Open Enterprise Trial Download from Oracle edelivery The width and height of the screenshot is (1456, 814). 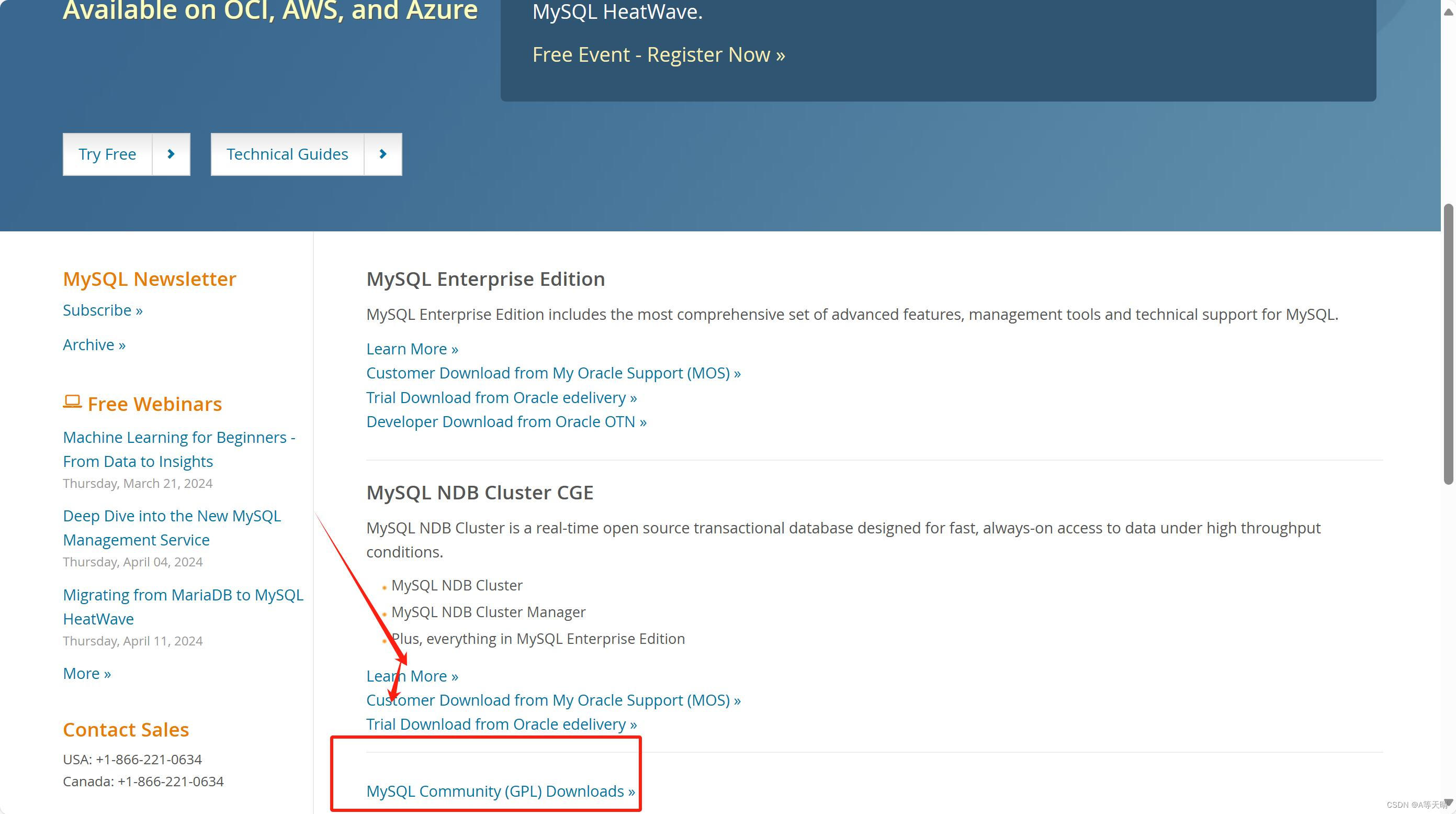click(501, 398)
